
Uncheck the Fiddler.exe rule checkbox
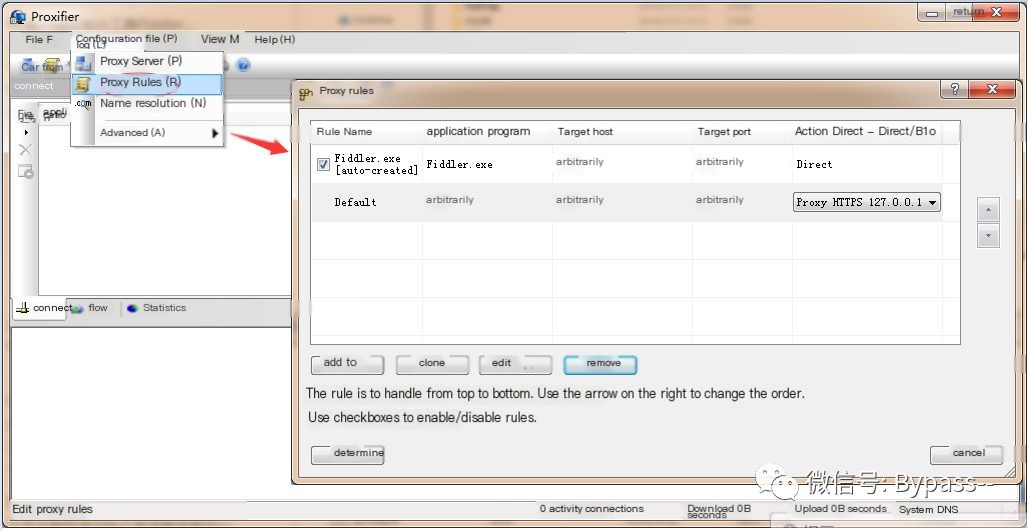pos(323,165)
